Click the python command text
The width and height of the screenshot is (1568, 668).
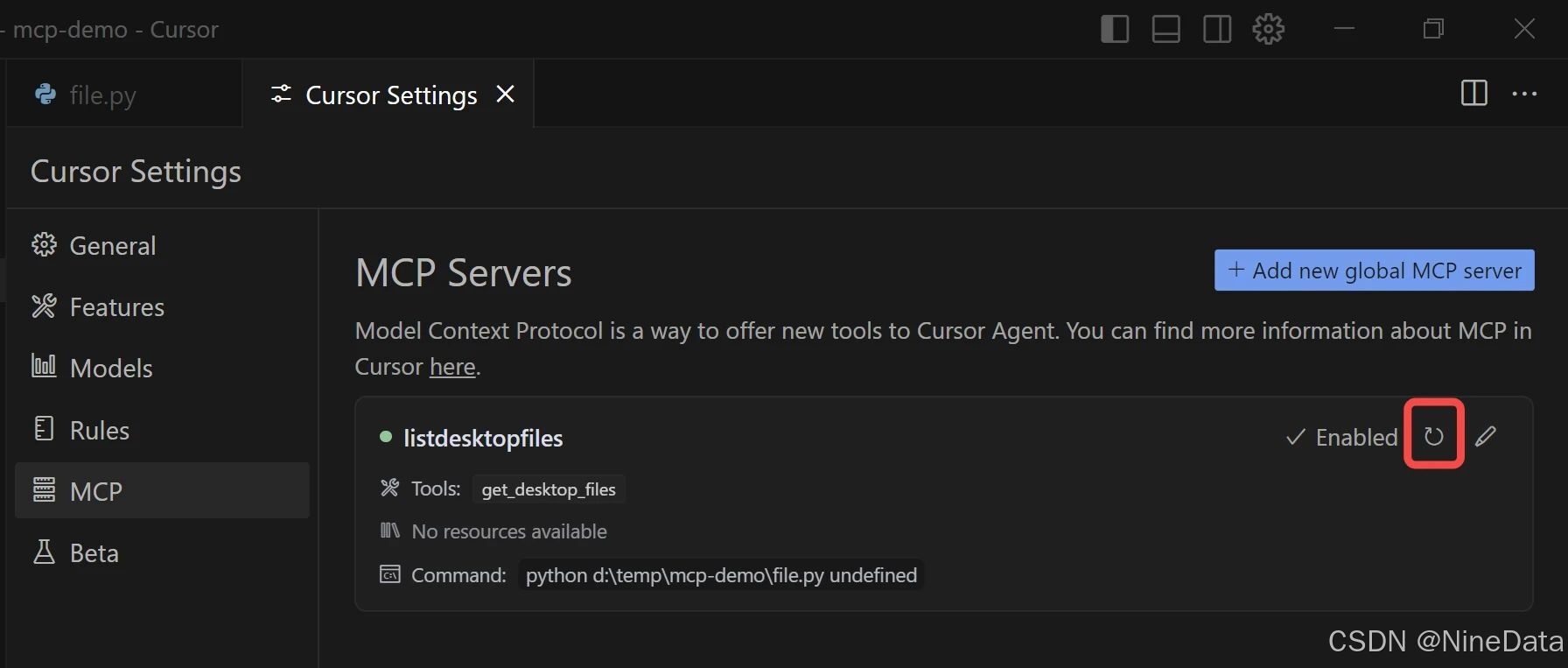pyautogui.click(x=721, y=575)
